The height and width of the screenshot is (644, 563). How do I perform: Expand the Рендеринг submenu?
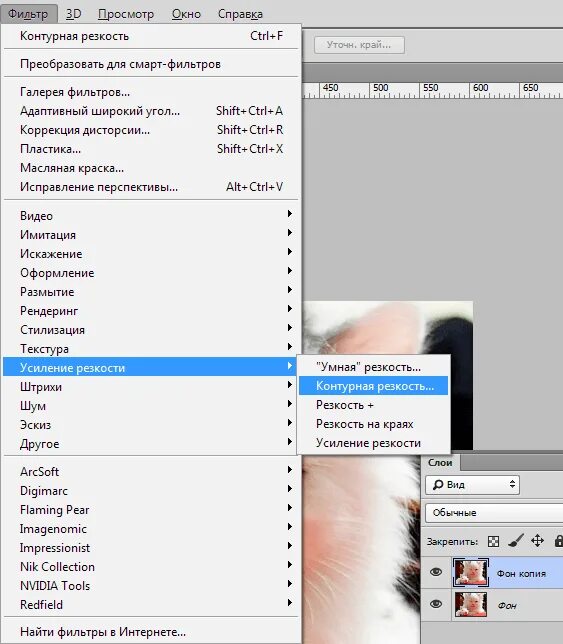click(150, 311)
